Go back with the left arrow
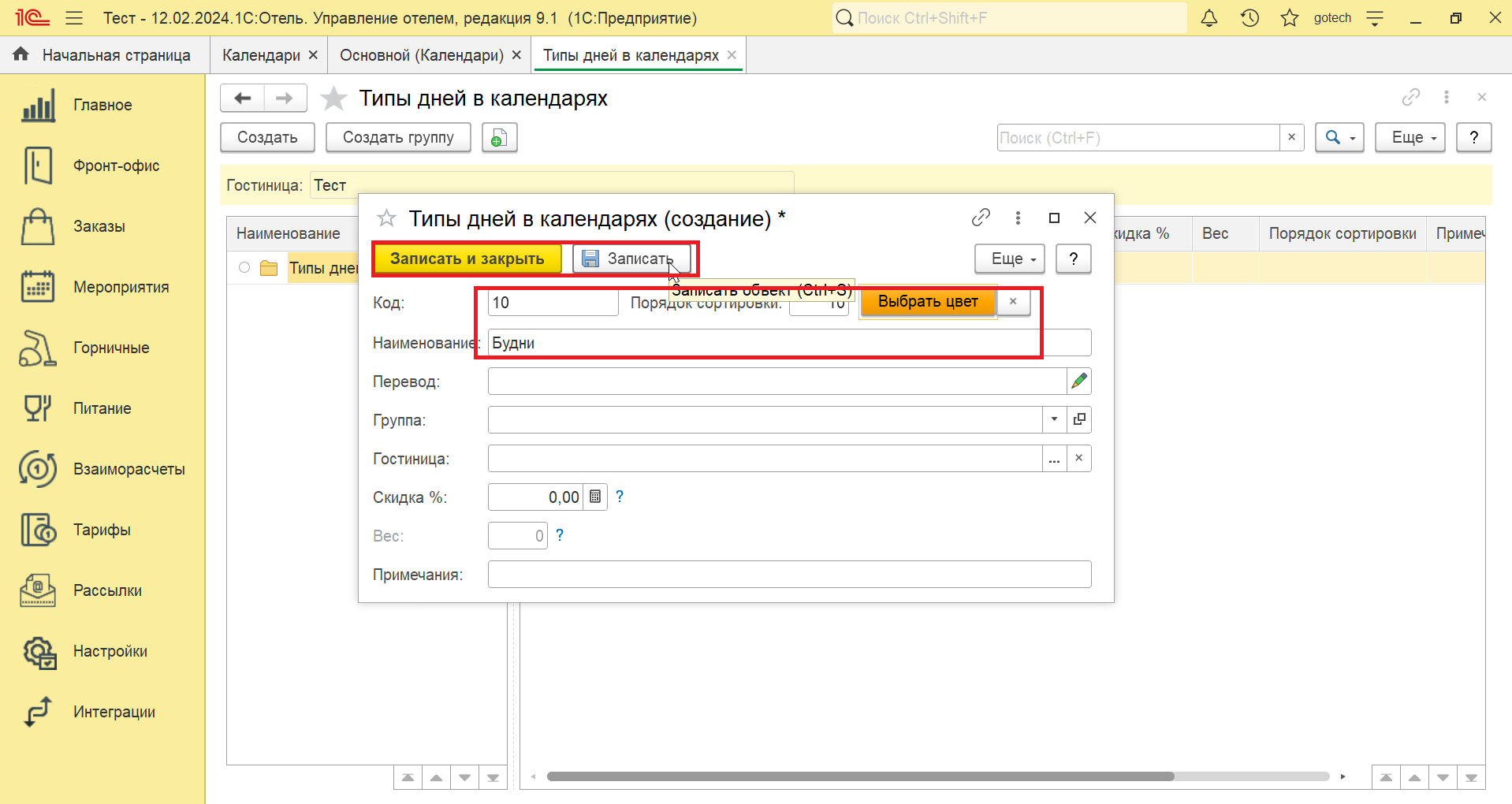The width and height of the screenshot is (1512, 804). (242, 98)
